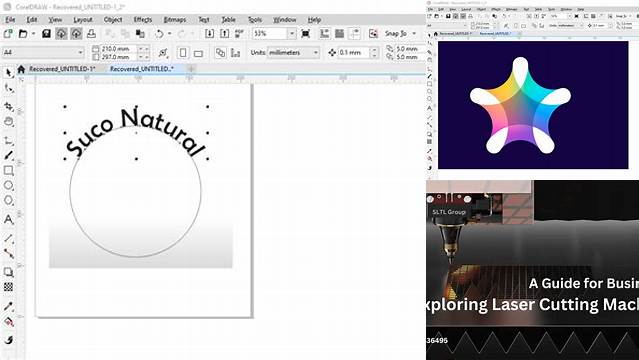The width and height of the screenshot is (639, 360).
Task: Click the Save icon in toolbar
Action: pos(46,33)
